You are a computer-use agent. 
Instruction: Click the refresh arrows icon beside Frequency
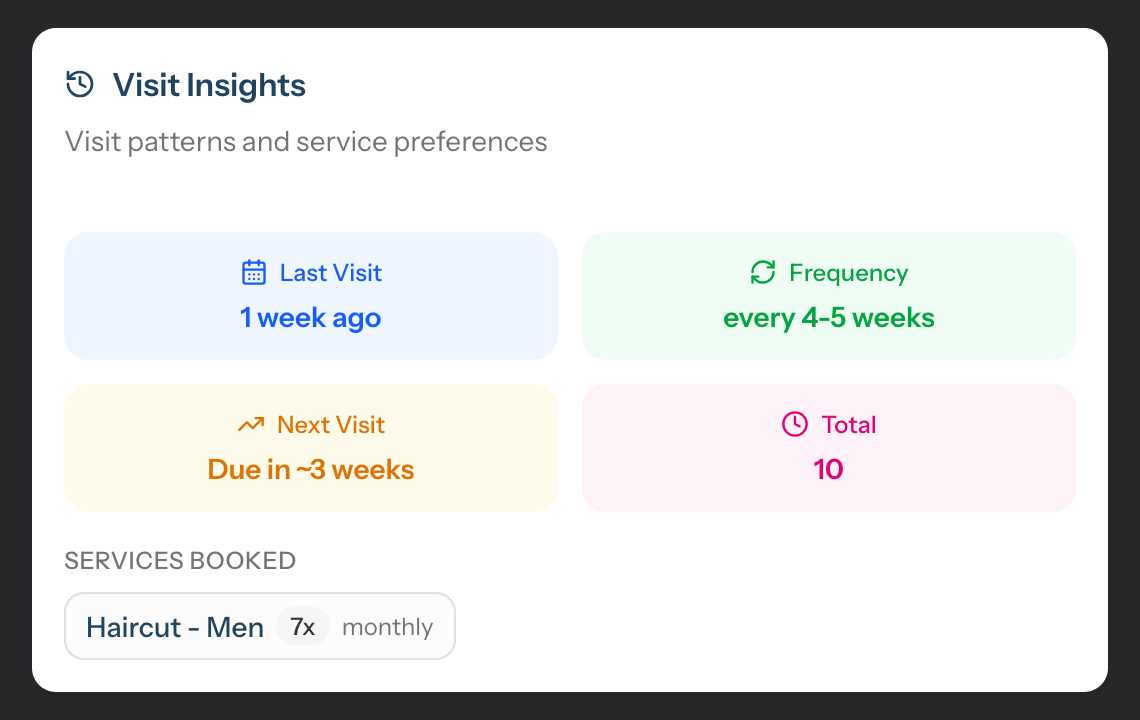click(x=763, y=272)
